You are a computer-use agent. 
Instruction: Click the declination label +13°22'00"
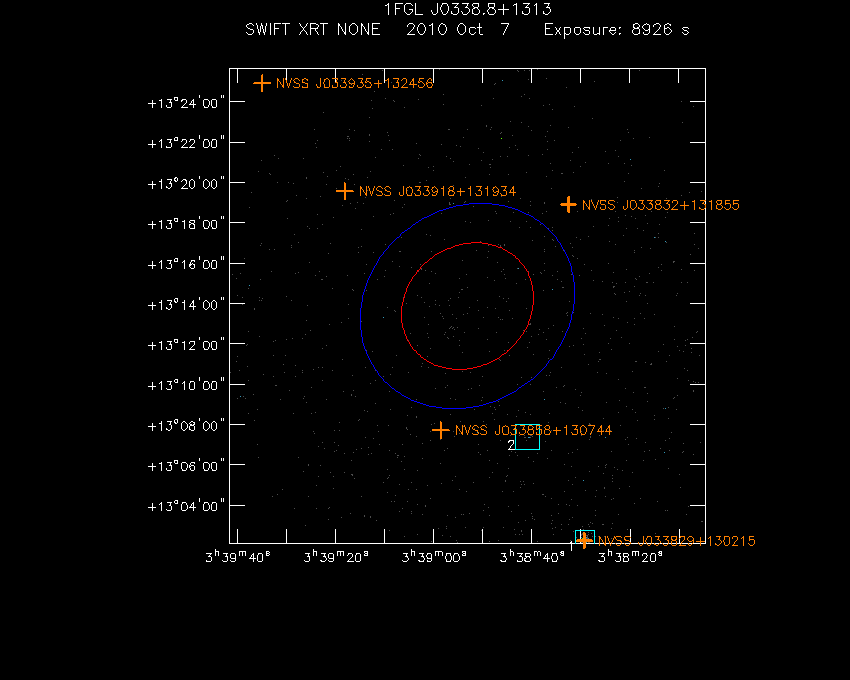point(186,144)
